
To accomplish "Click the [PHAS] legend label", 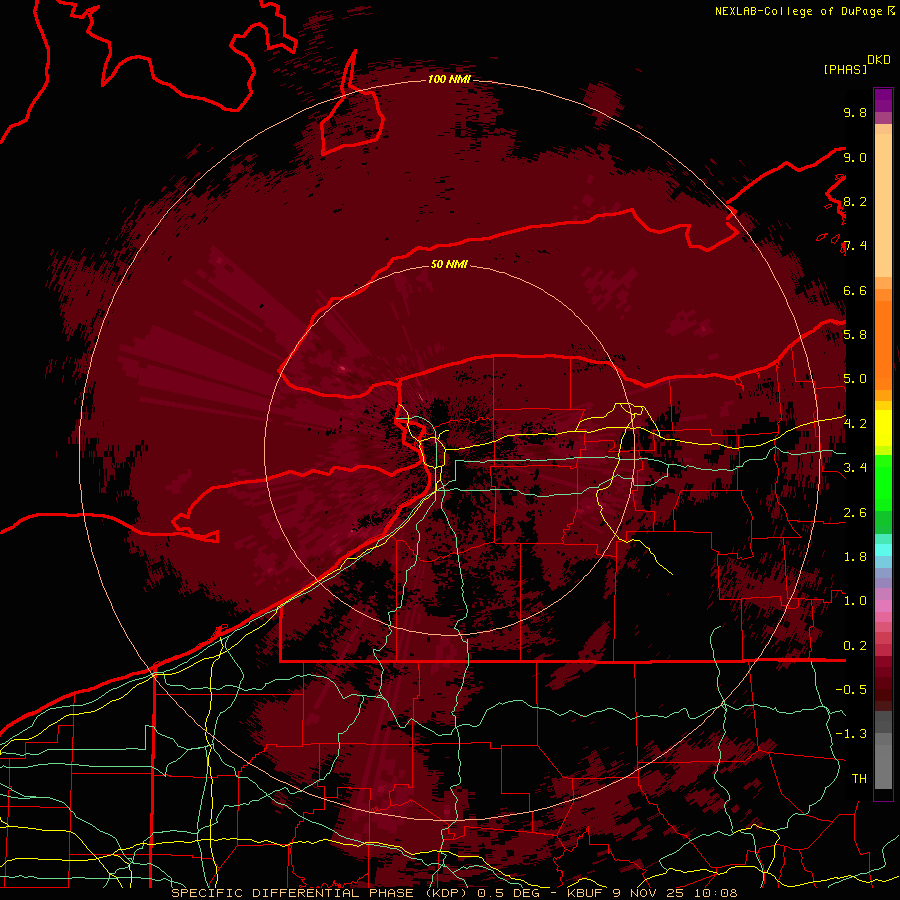I will click(845, 69).
